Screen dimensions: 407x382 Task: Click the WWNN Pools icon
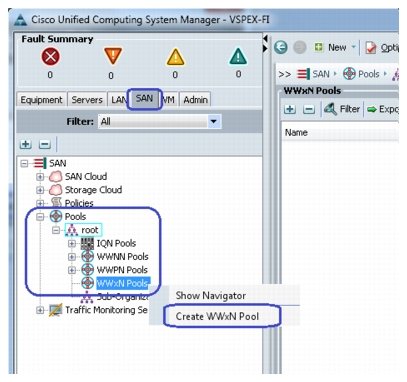pos(87,257)
